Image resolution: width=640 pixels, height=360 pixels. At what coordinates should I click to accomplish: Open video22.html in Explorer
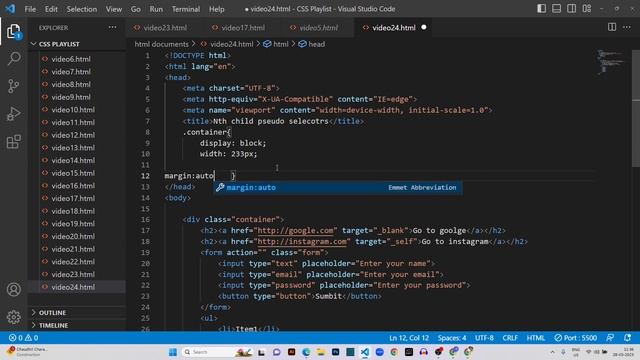pyautogui.click(x=73, y=262)
